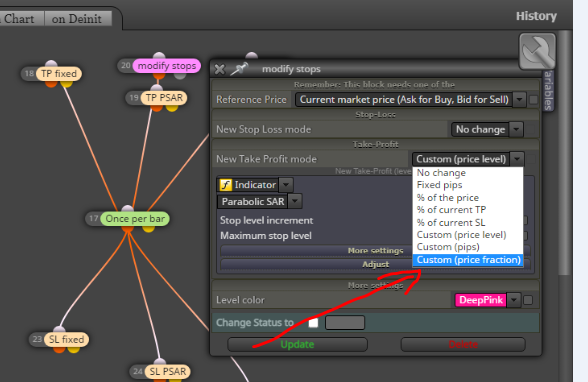Choose Custom (price level) in list
This screenshot has height=382, width=588.
point(468,235)
